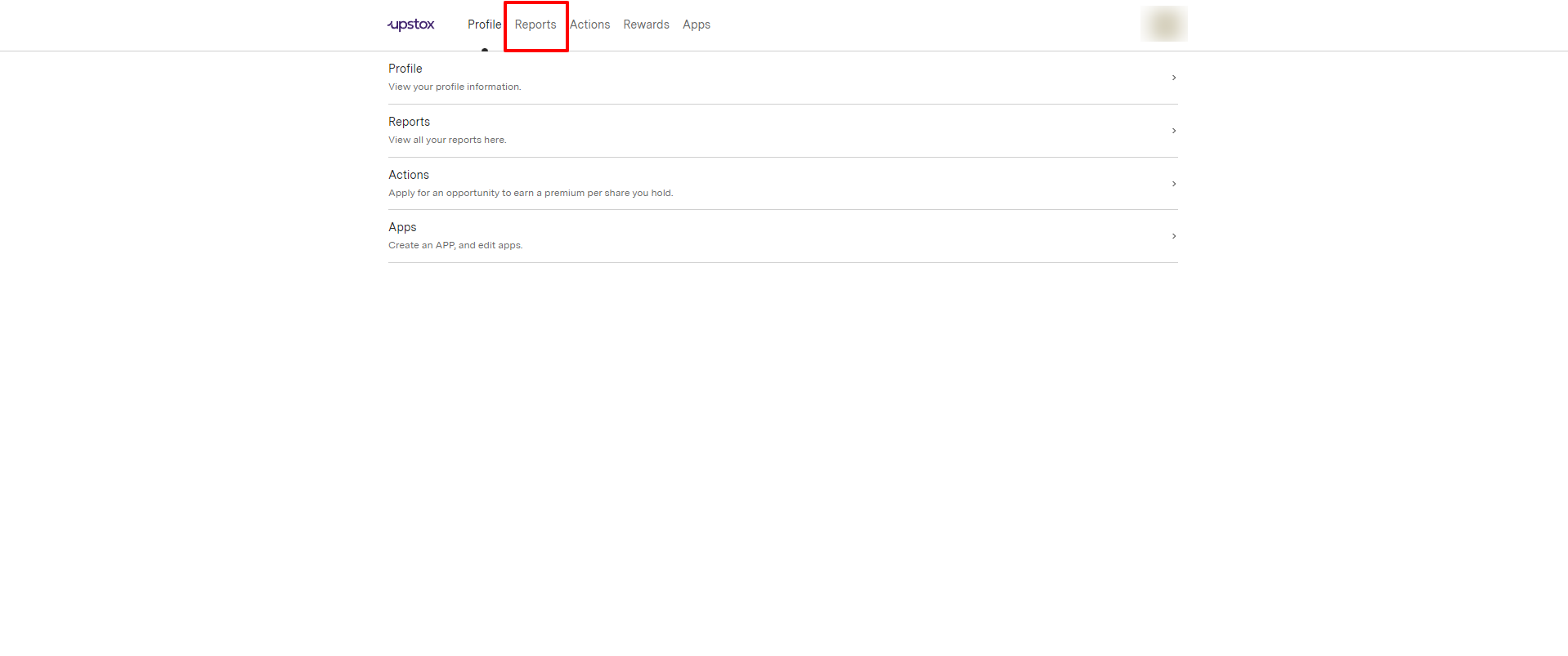Click the "View all your reports here" text
The image size is (1568, 656).
447,140
